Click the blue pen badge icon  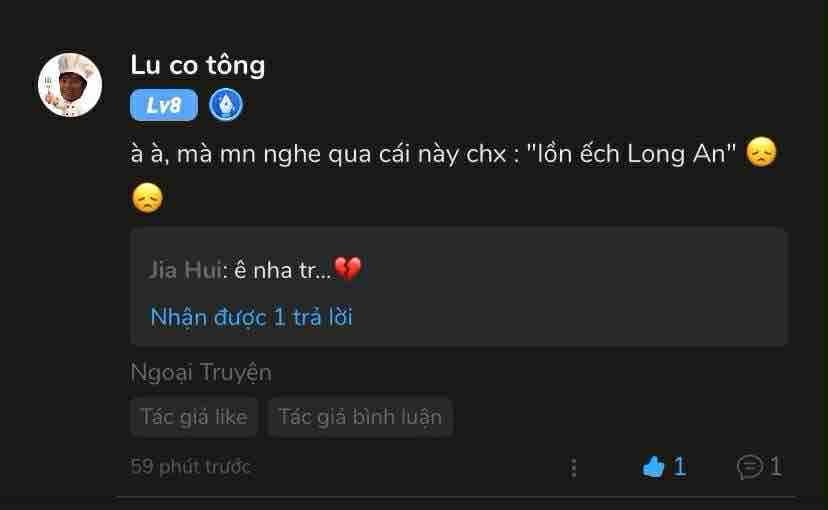click(226, 105)
